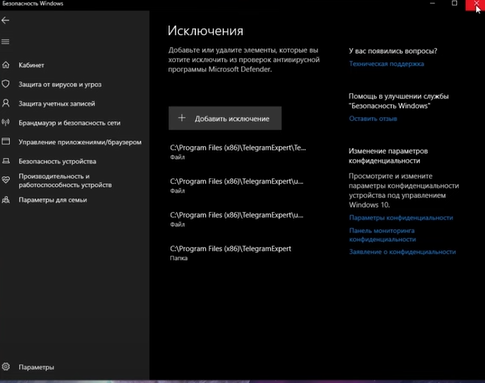The width and height of the screenshot is (485, 383).
Task: Click the Исключения page heading
Action: tap(205, 31)
